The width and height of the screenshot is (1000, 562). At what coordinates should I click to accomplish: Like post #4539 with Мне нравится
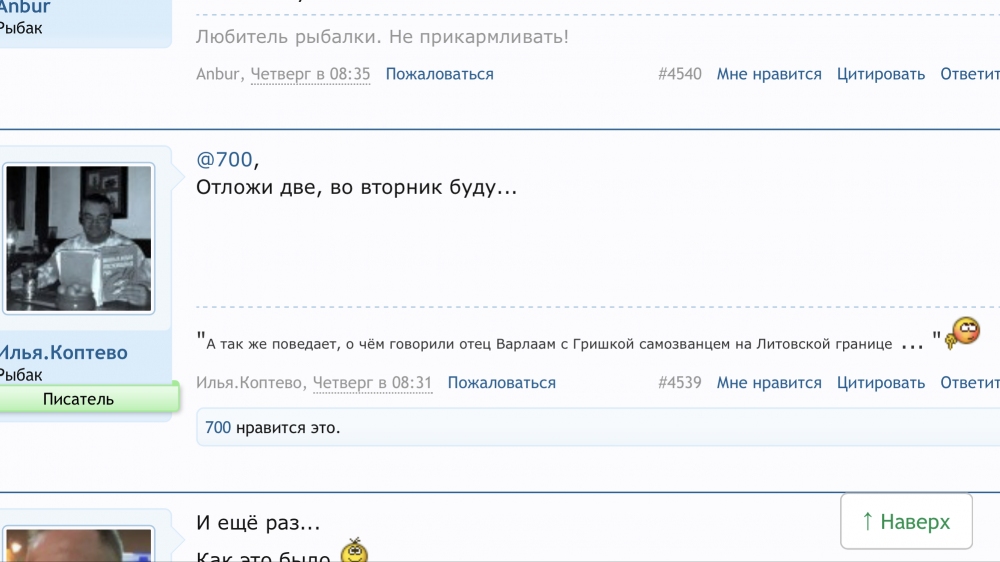[x=769, y=383]
